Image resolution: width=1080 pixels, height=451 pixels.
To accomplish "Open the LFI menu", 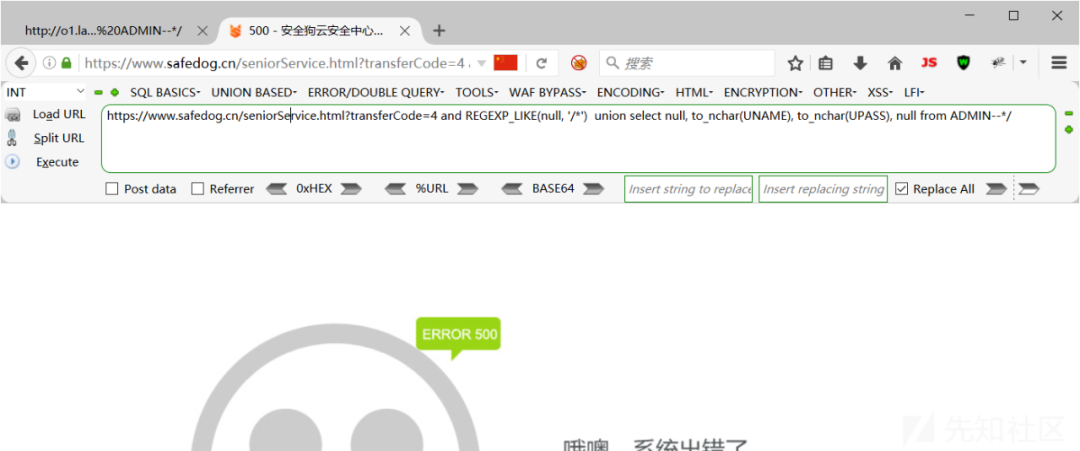I will [914, 92].
